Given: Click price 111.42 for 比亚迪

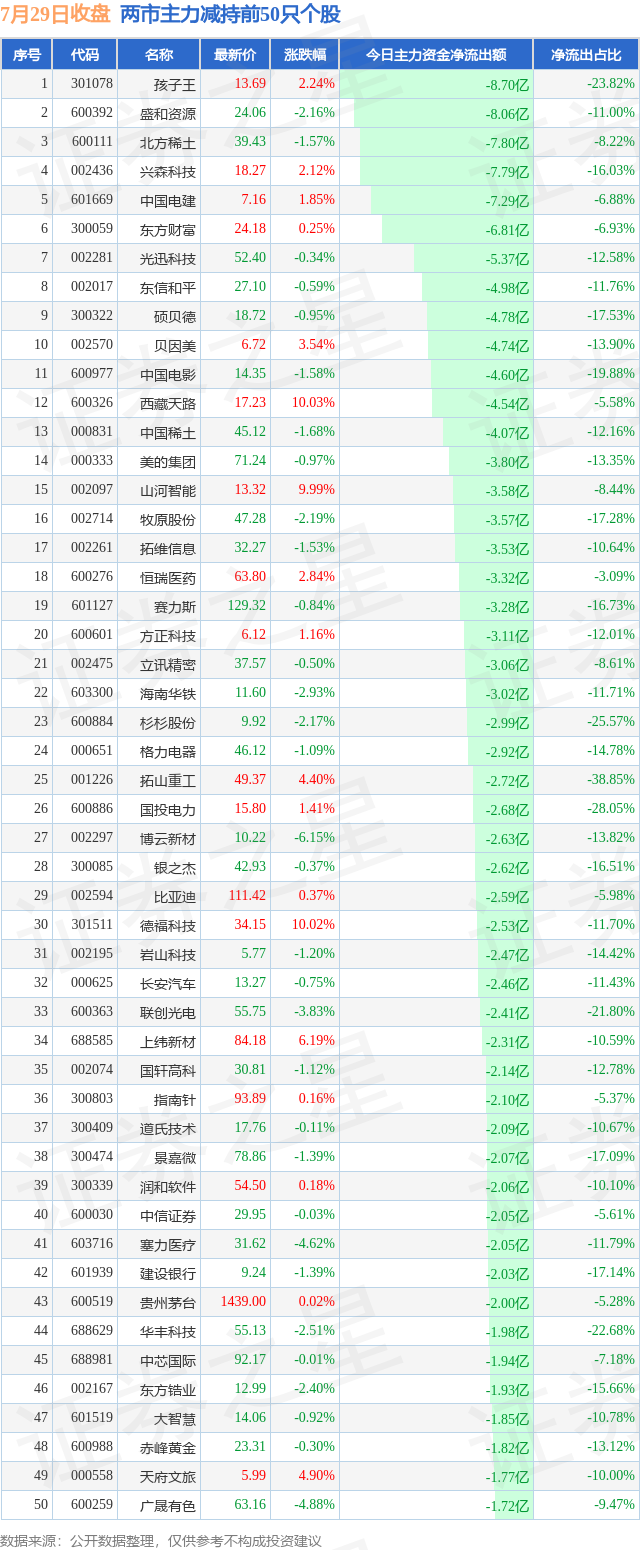Looking at the screenshot, I should point(247,896).
